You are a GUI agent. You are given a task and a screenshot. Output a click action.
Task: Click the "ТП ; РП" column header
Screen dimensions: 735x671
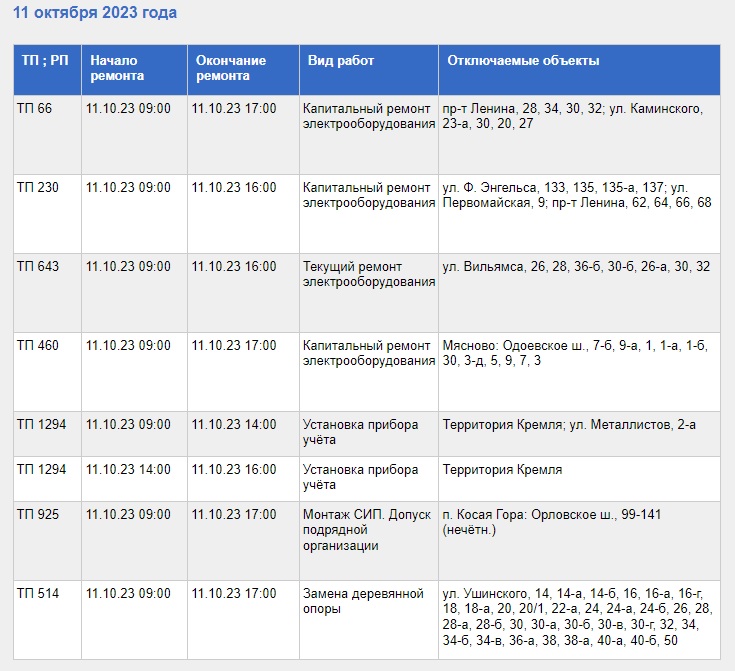(44, 61)
